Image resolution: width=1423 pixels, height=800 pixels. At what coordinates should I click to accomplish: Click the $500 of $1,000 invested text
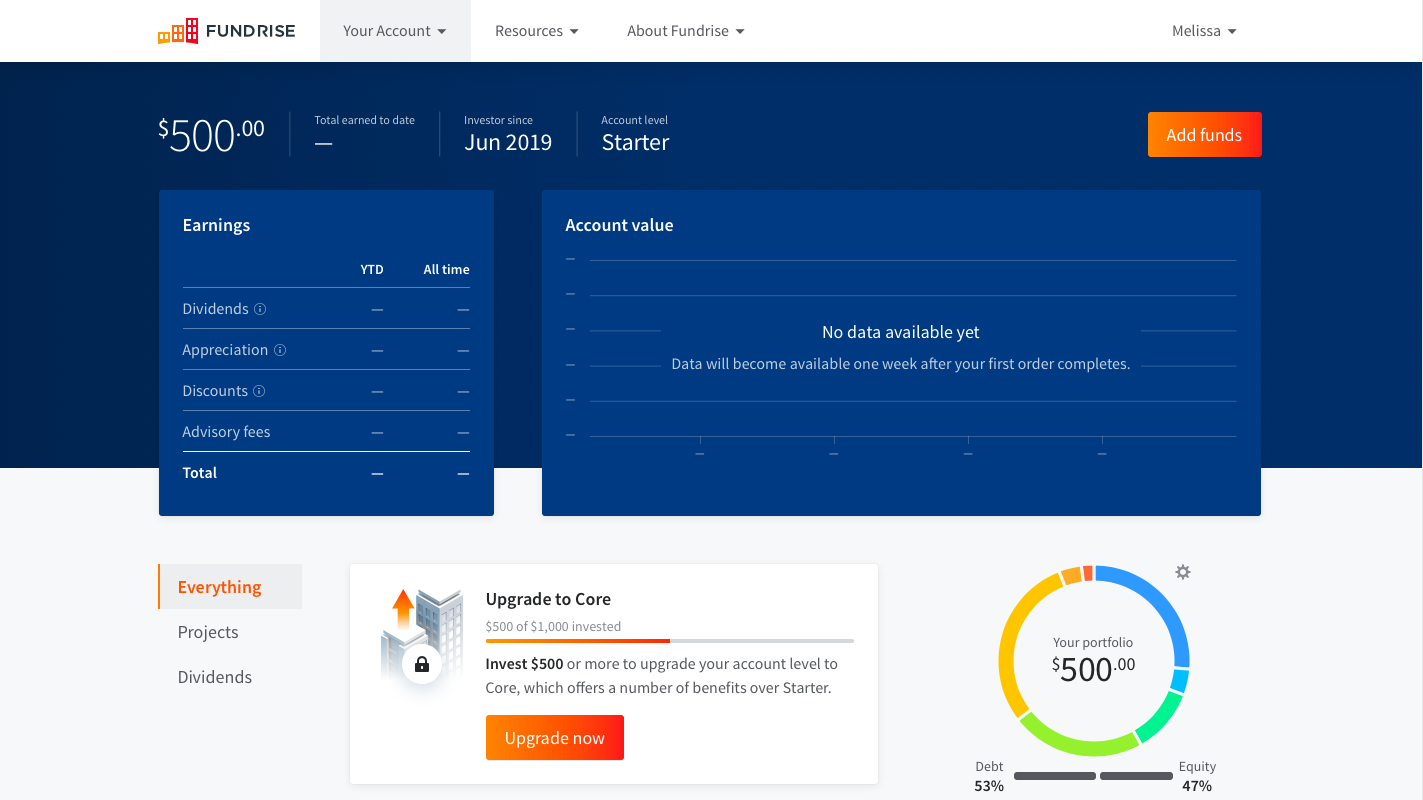pyautogui.click(x=553, y=627)
